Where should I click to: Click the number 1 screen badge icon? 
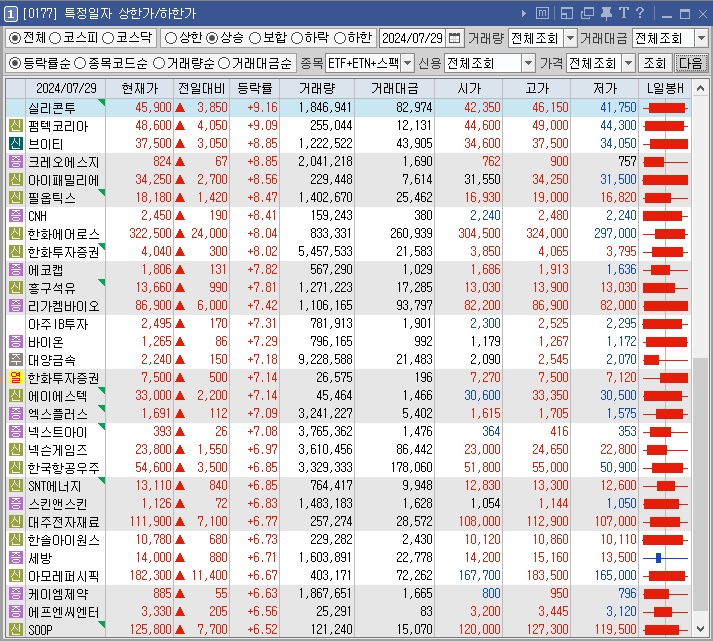pos(10,14)
